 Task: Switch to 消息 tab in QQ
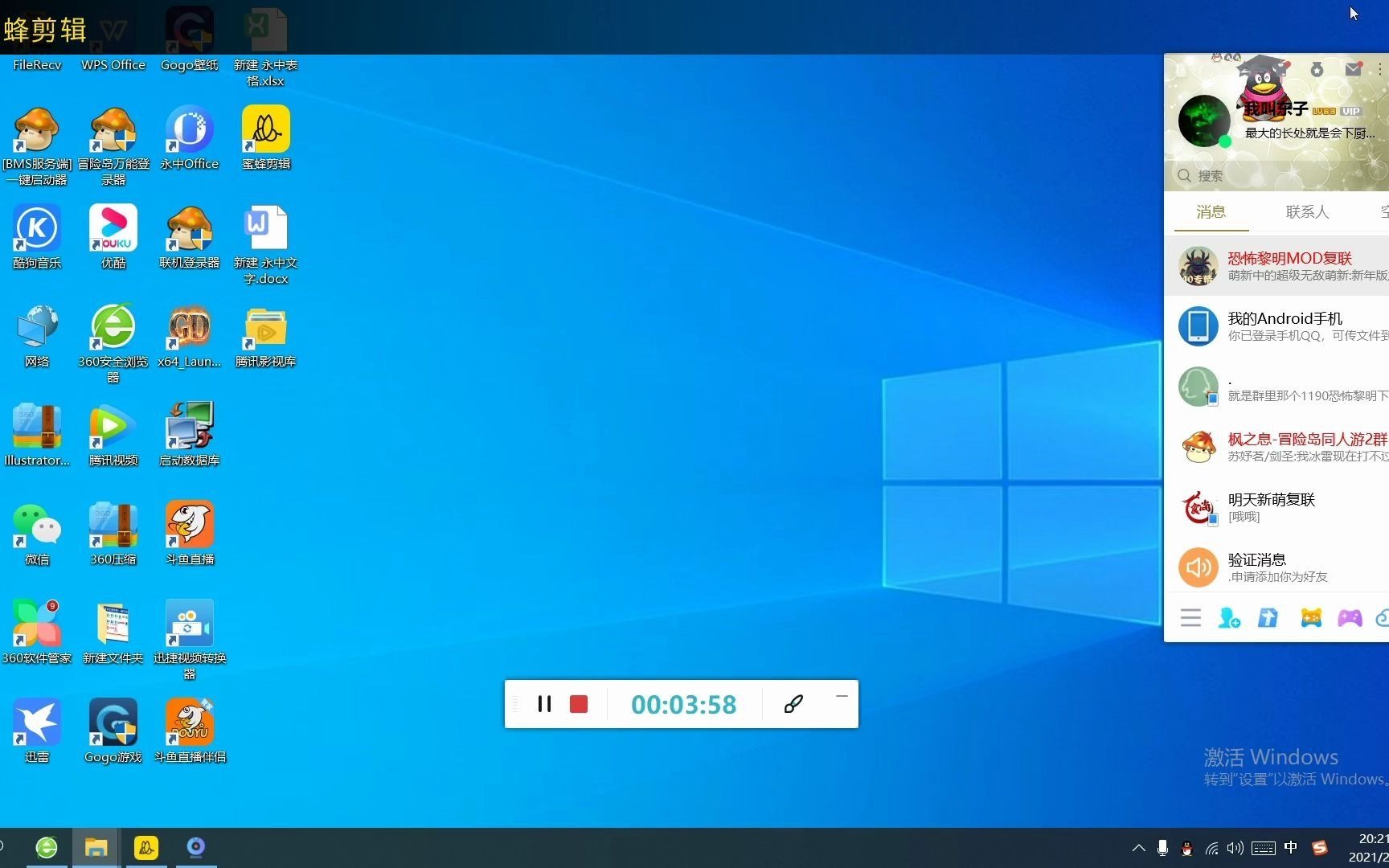click(x=1211, y=211)
